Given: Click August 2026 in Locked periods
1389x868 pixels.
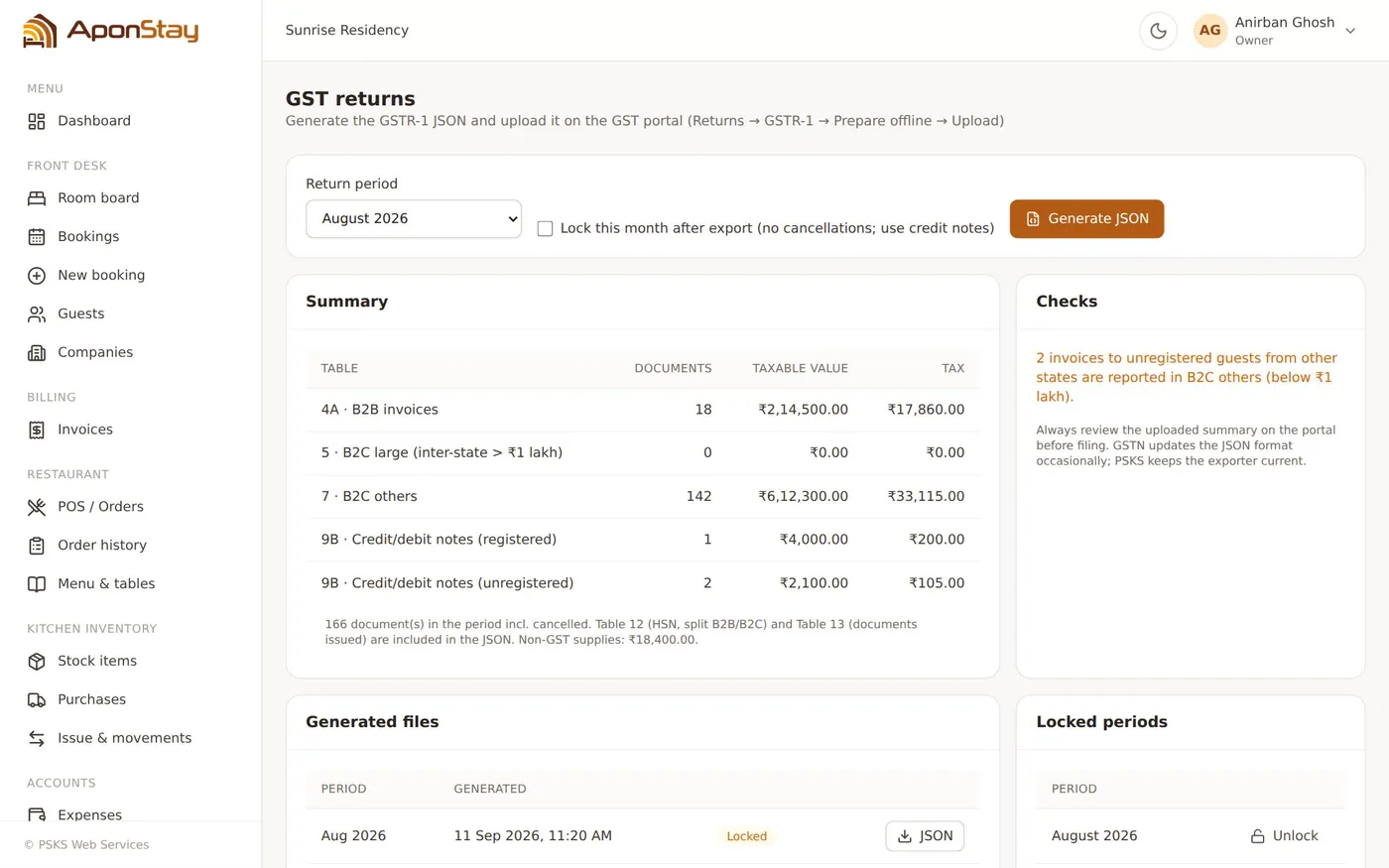Looking at the screenshot, I should (1094, 836).
